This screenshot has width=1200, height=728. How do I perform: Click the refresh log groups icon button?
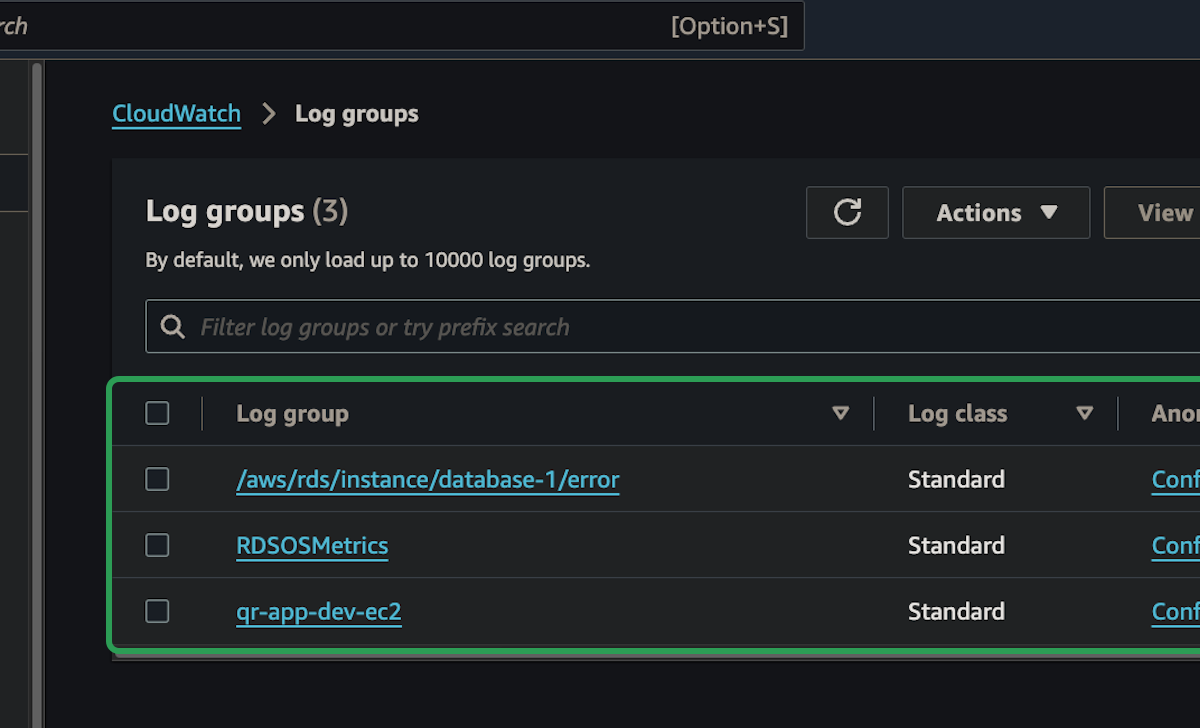(x=847, y=212)
